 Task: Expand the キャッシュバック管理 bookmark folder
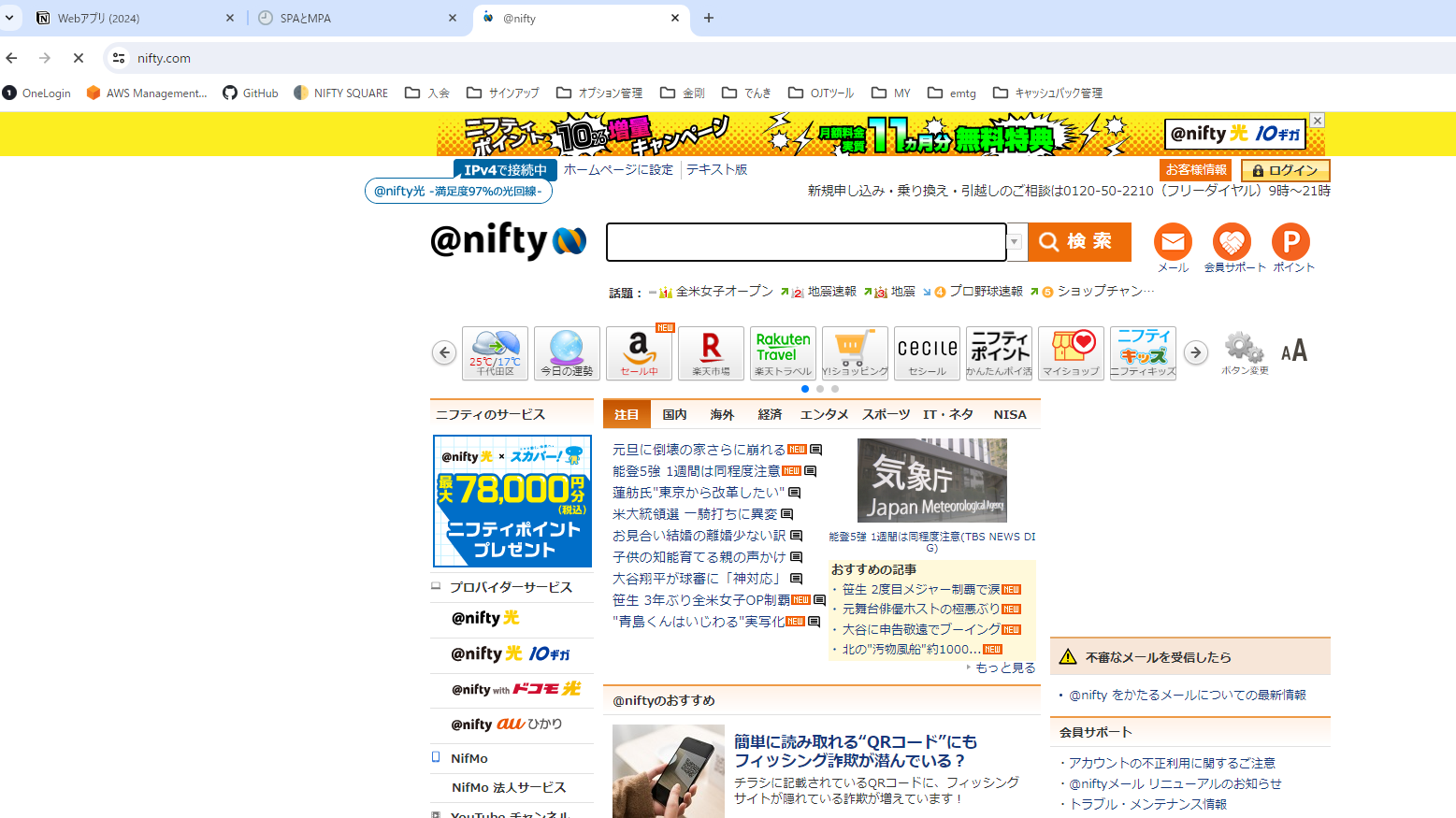pos(1047,93)
